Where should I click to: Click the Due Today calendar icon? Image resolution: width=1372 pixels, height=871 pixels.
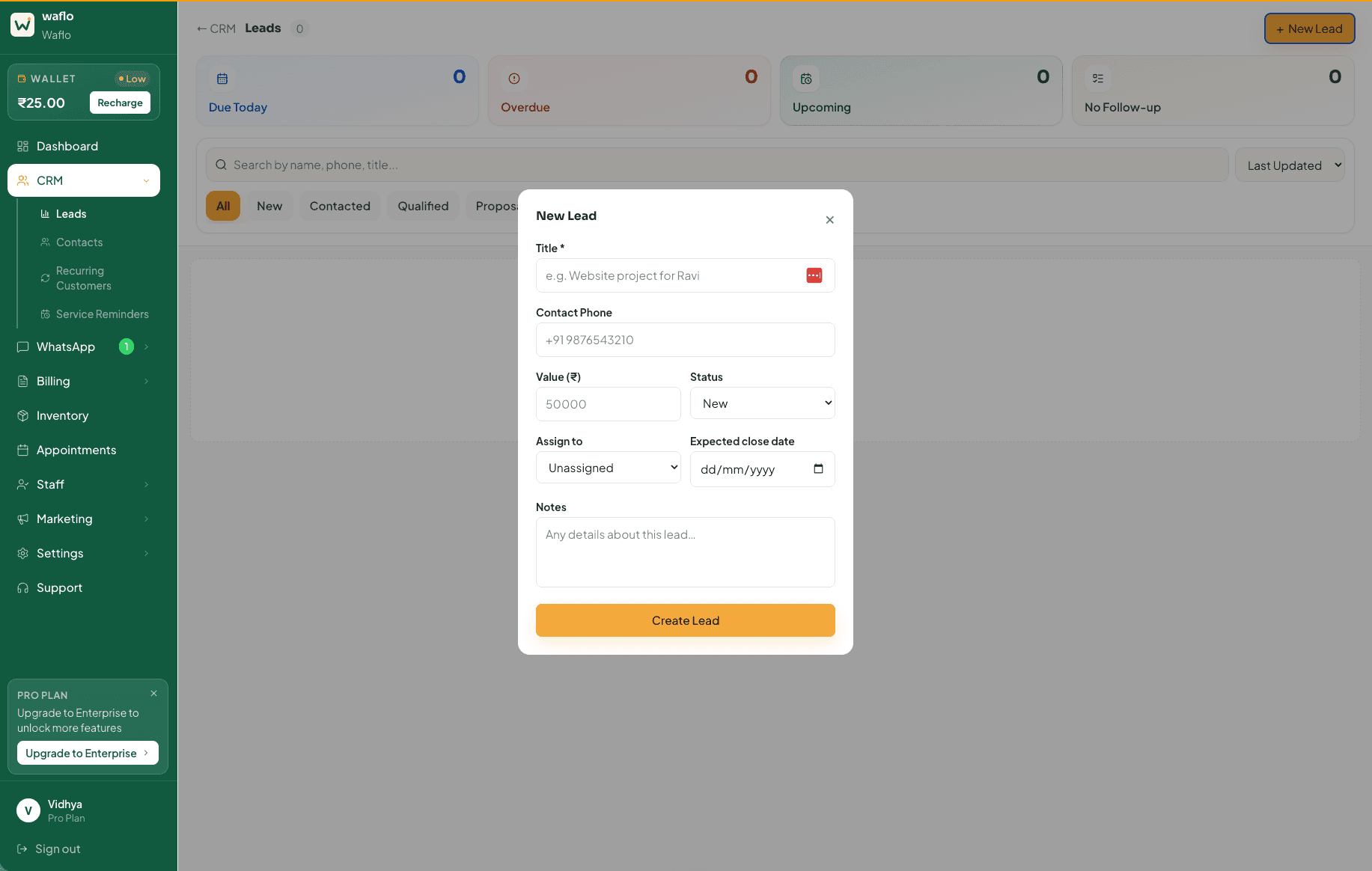coord(222,79)
